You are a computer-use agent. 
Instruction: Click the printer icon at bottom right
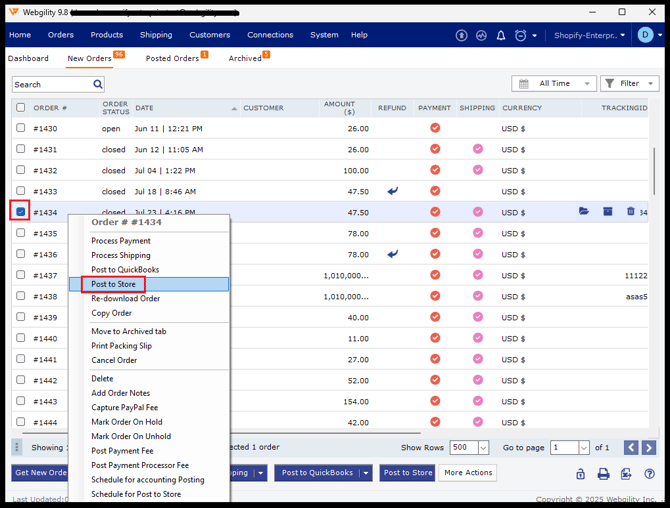tap(603, 474)
